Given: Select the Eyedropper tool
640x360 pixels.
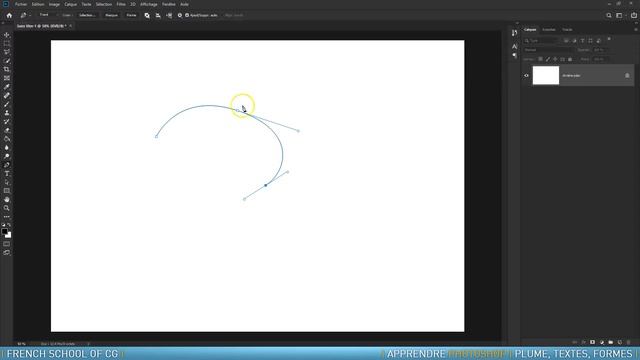Looking at the screenshot, I should 7,87.
